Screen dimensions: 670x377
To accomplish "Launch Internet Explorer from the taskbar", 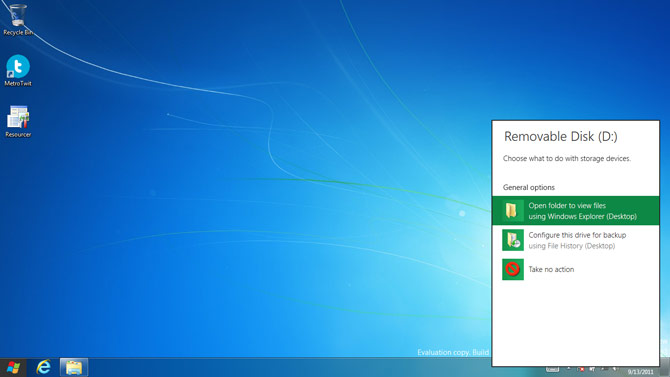I will point(44,368).
